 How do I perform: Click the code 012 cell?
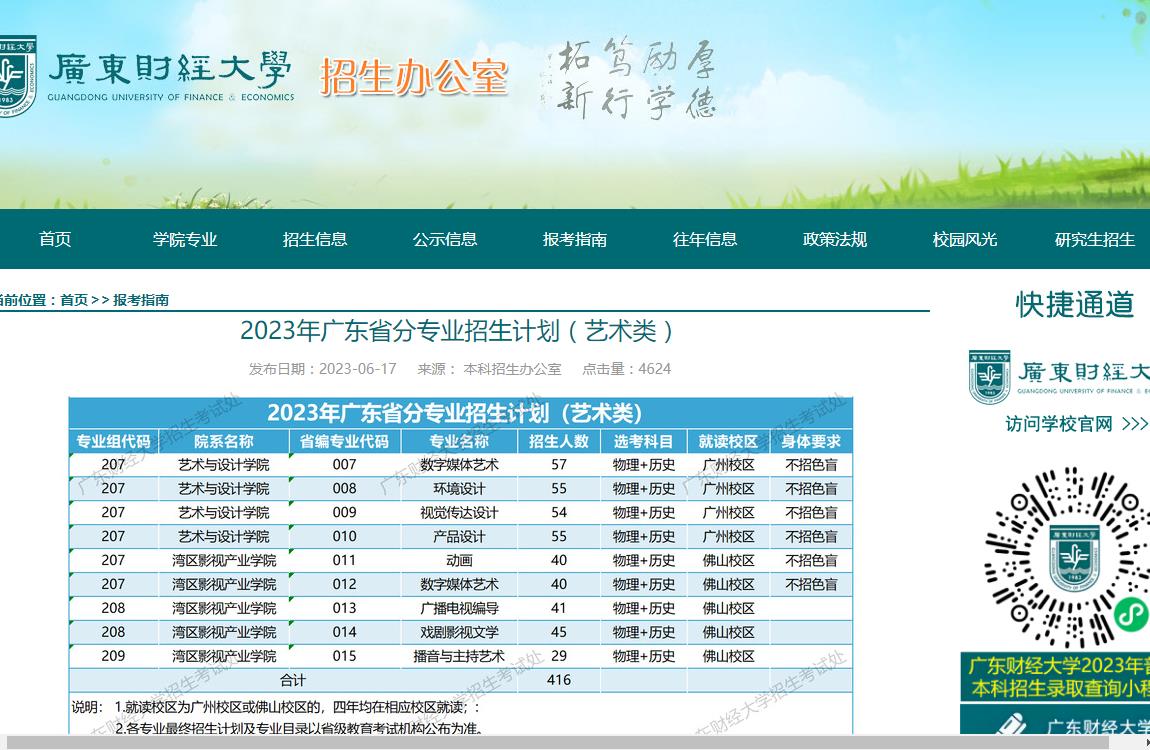(344, 584)
